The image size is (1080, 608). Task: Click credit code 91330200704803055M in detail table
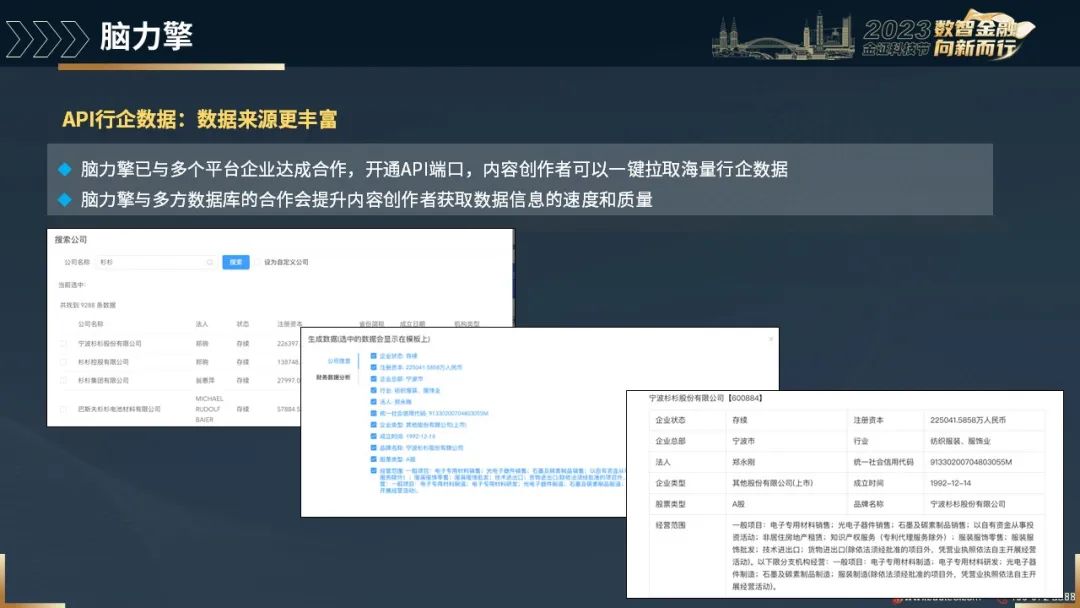(970, 462)
